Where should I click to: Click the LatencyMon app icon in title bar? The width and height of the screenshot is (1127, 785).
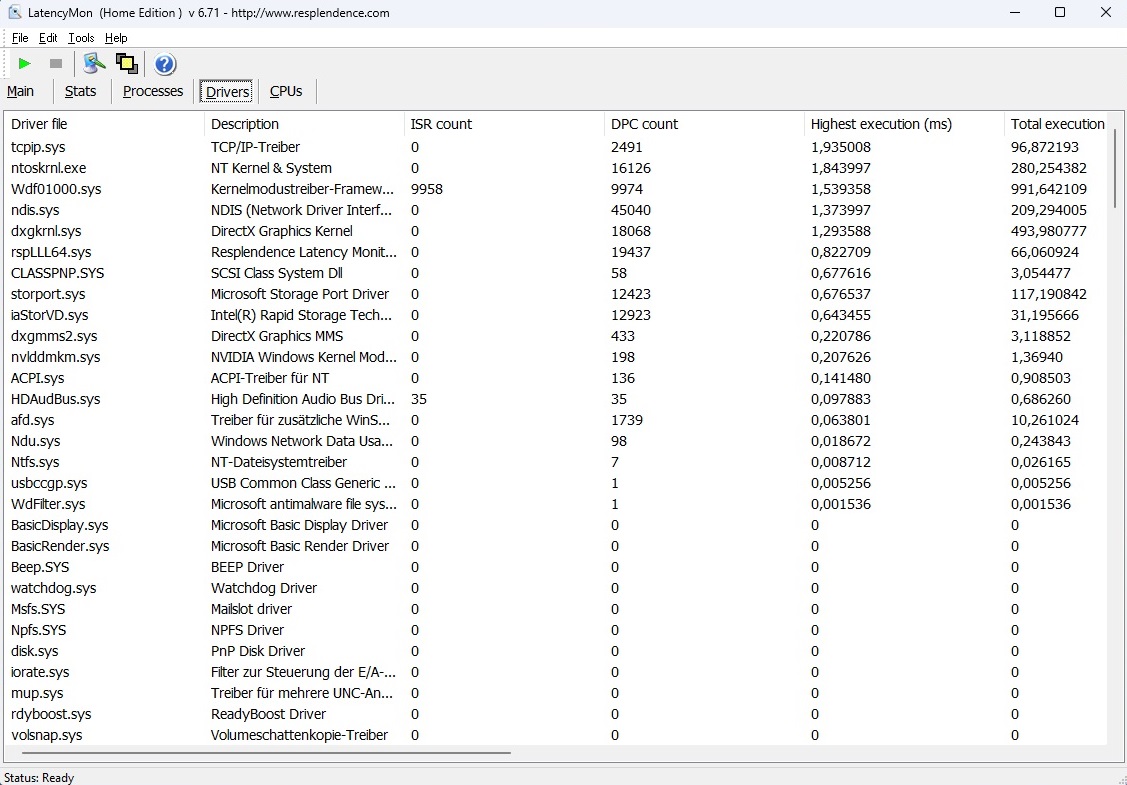tap(15, 13)
